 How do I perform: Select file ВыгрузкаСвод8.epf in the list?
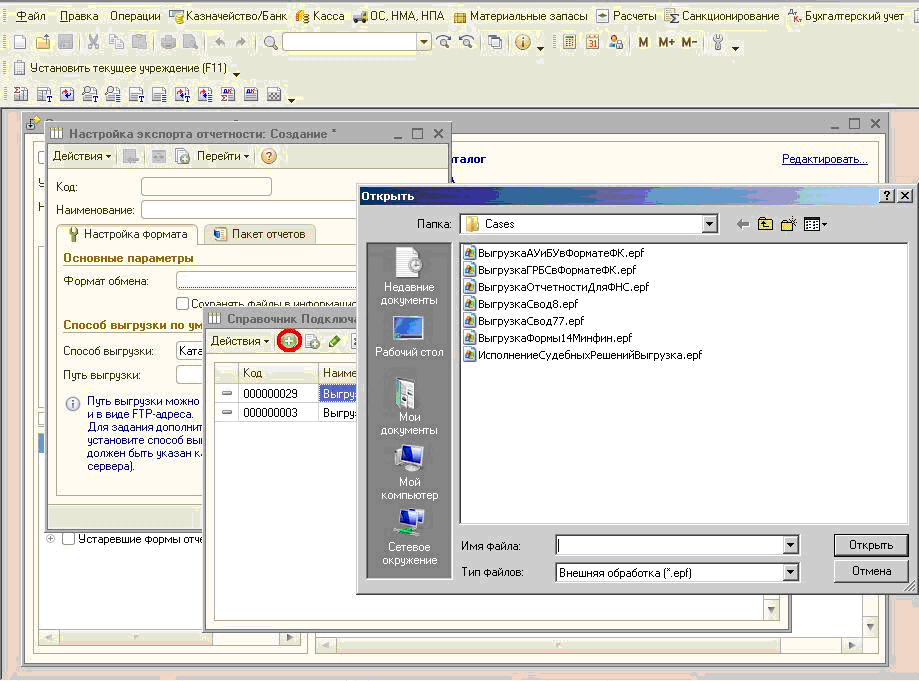coord(527,303)
